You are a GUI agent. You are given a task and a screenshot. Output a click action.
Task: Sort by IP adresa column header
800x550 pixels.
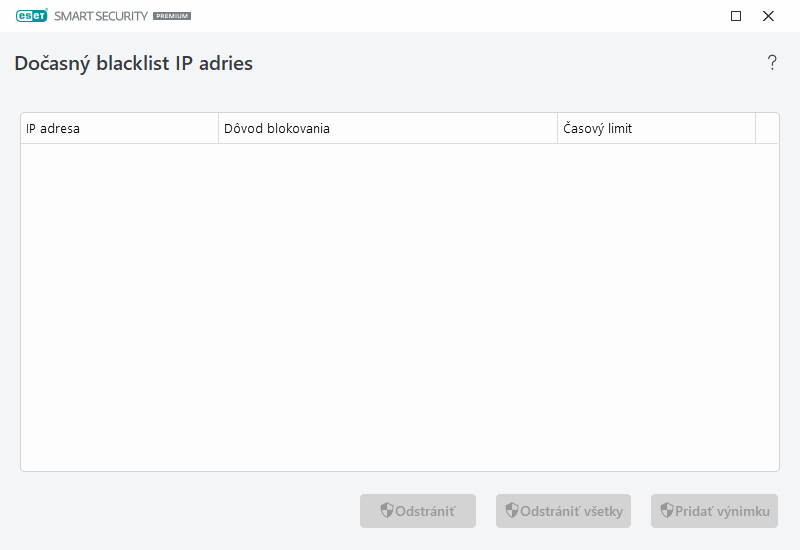pyautogui.click(x=119, y=129)
